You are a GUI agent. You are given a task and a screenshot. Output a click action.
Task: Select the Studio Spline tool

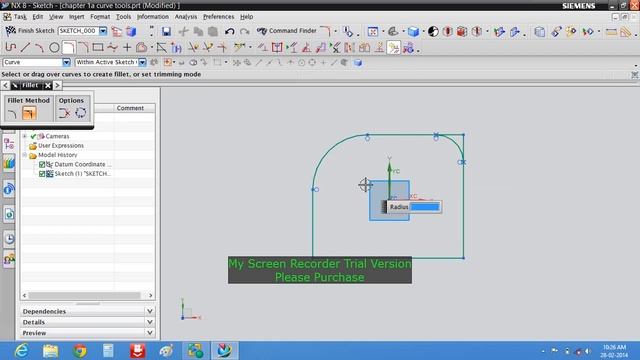pos(112,48)
